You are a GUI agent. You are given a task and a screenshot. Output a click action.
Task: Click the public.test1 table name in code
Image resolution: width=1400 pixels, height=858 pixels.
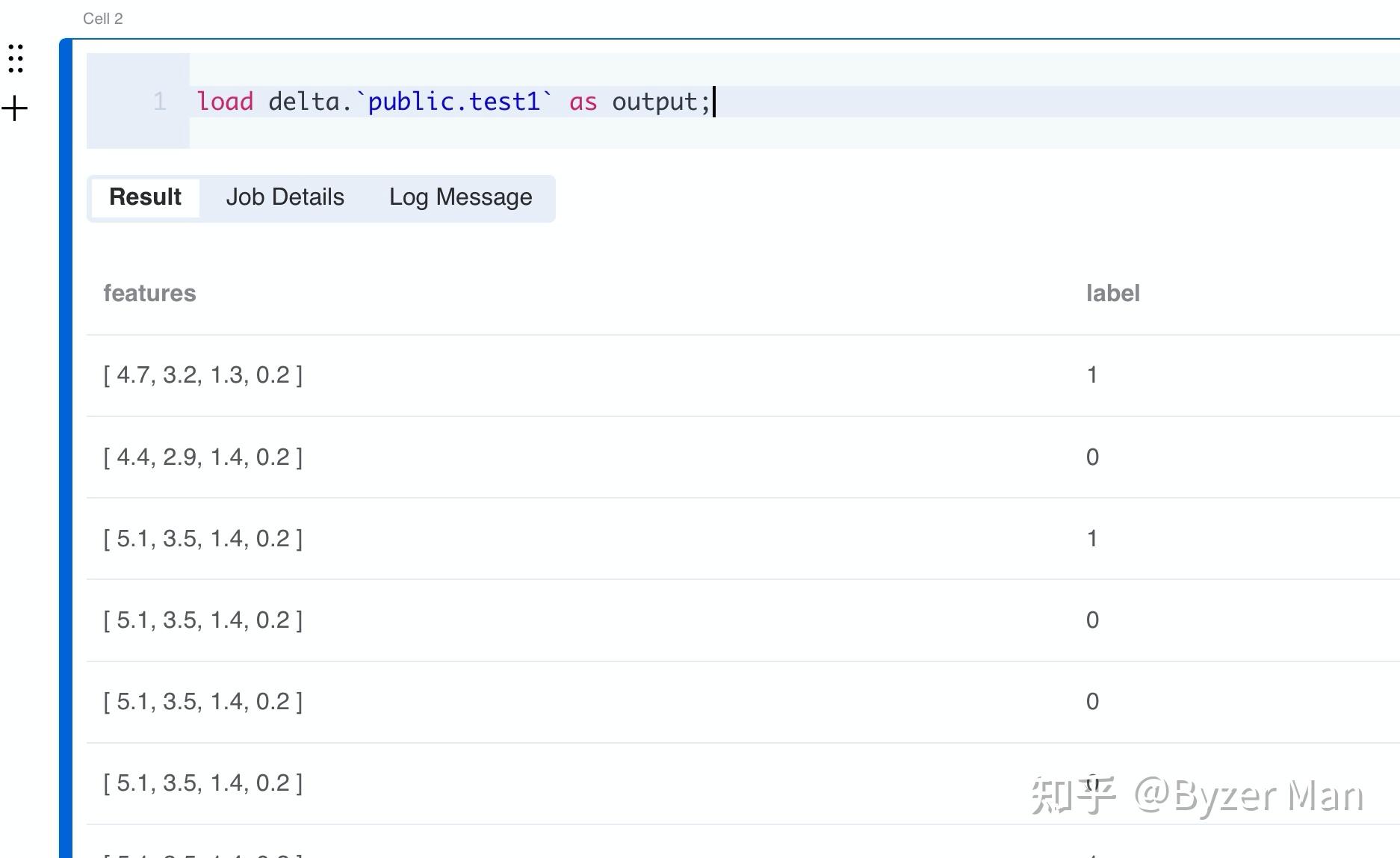click(453, 102)
